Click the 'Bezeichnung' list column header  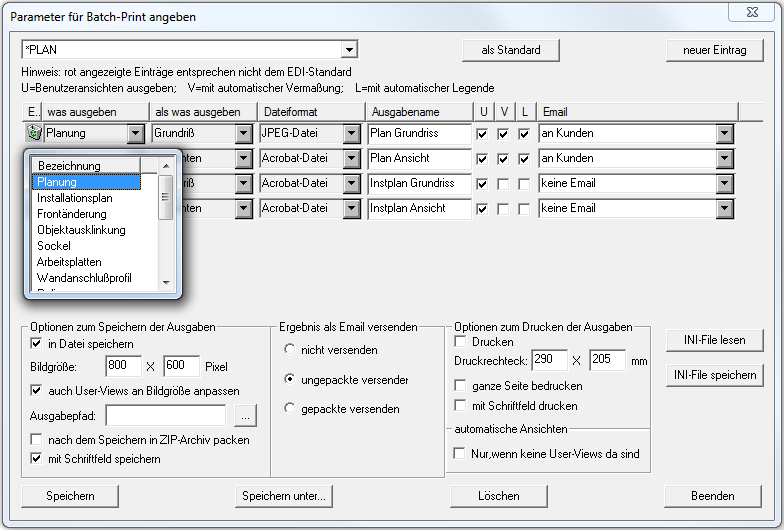click(86, 166)
